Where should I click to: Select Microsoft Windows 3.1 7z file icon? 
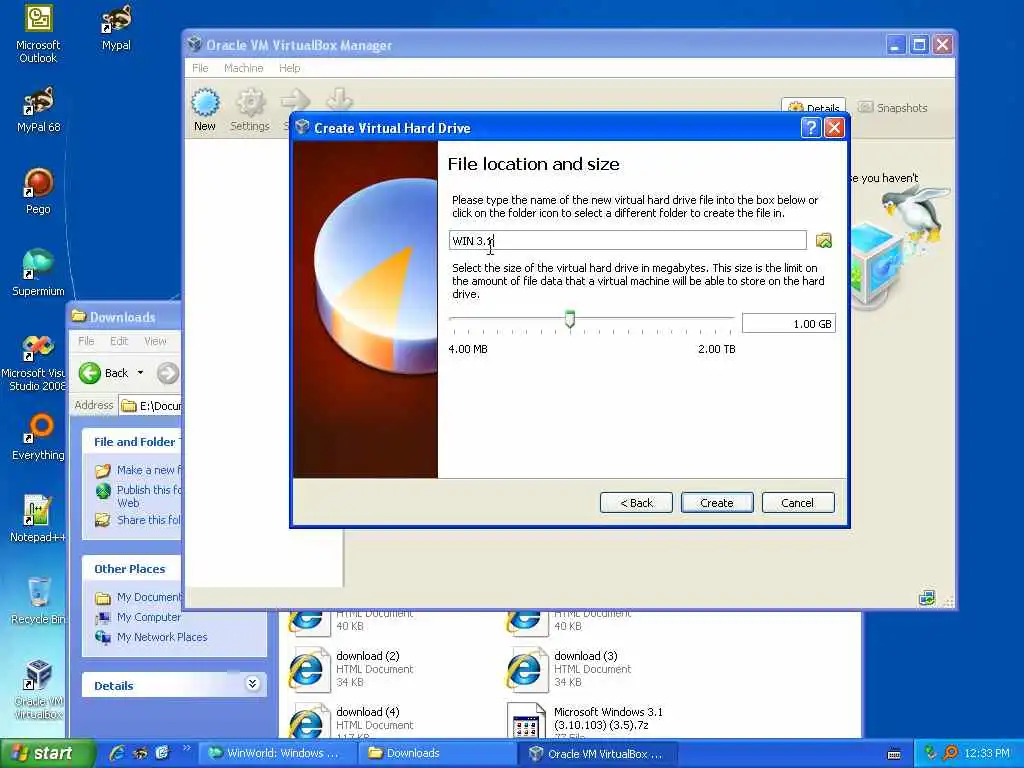526,720
